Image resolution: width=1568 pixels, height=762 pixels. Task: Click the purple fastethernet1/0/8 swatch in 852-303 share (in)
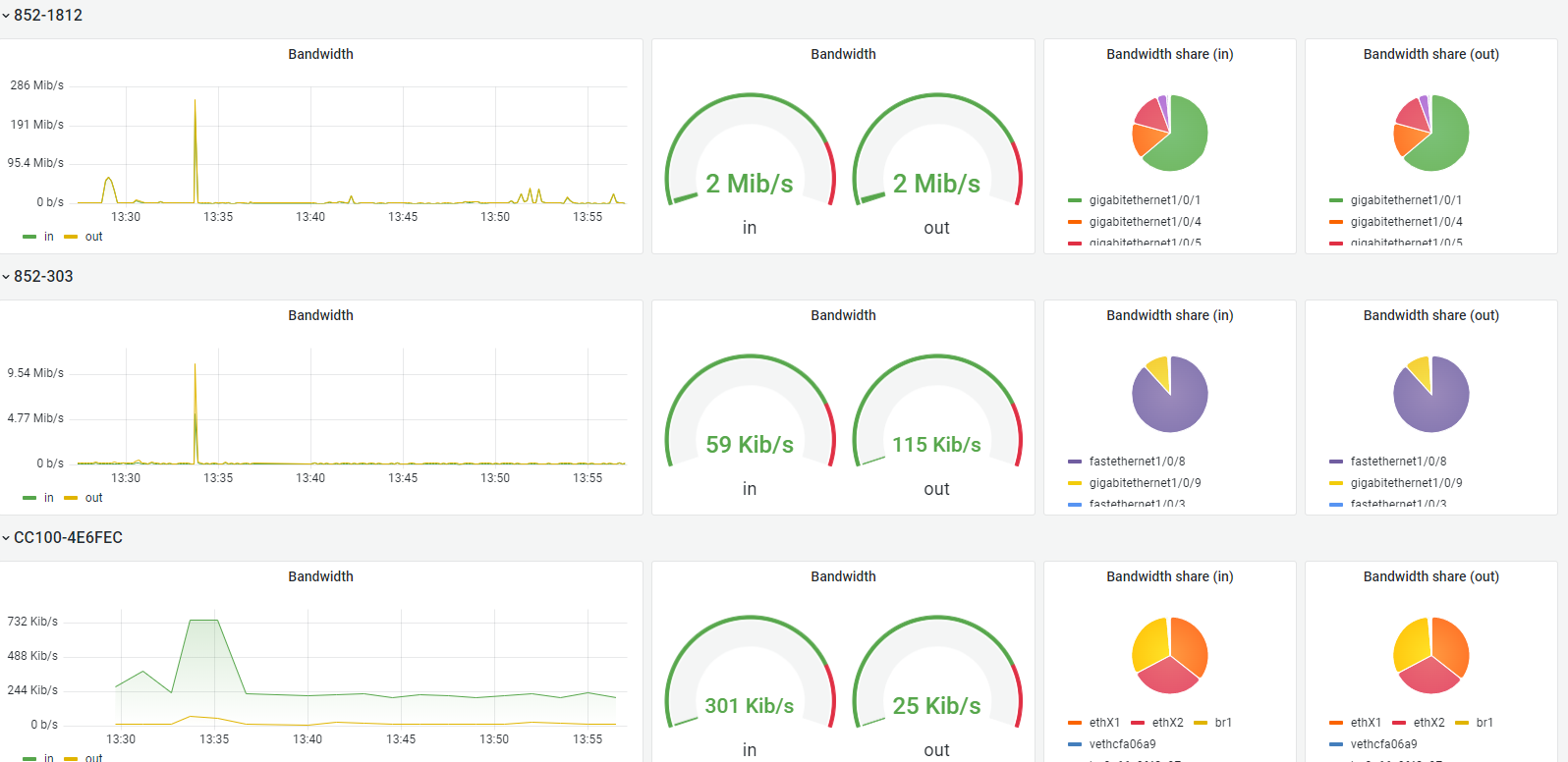[1075, 462]
